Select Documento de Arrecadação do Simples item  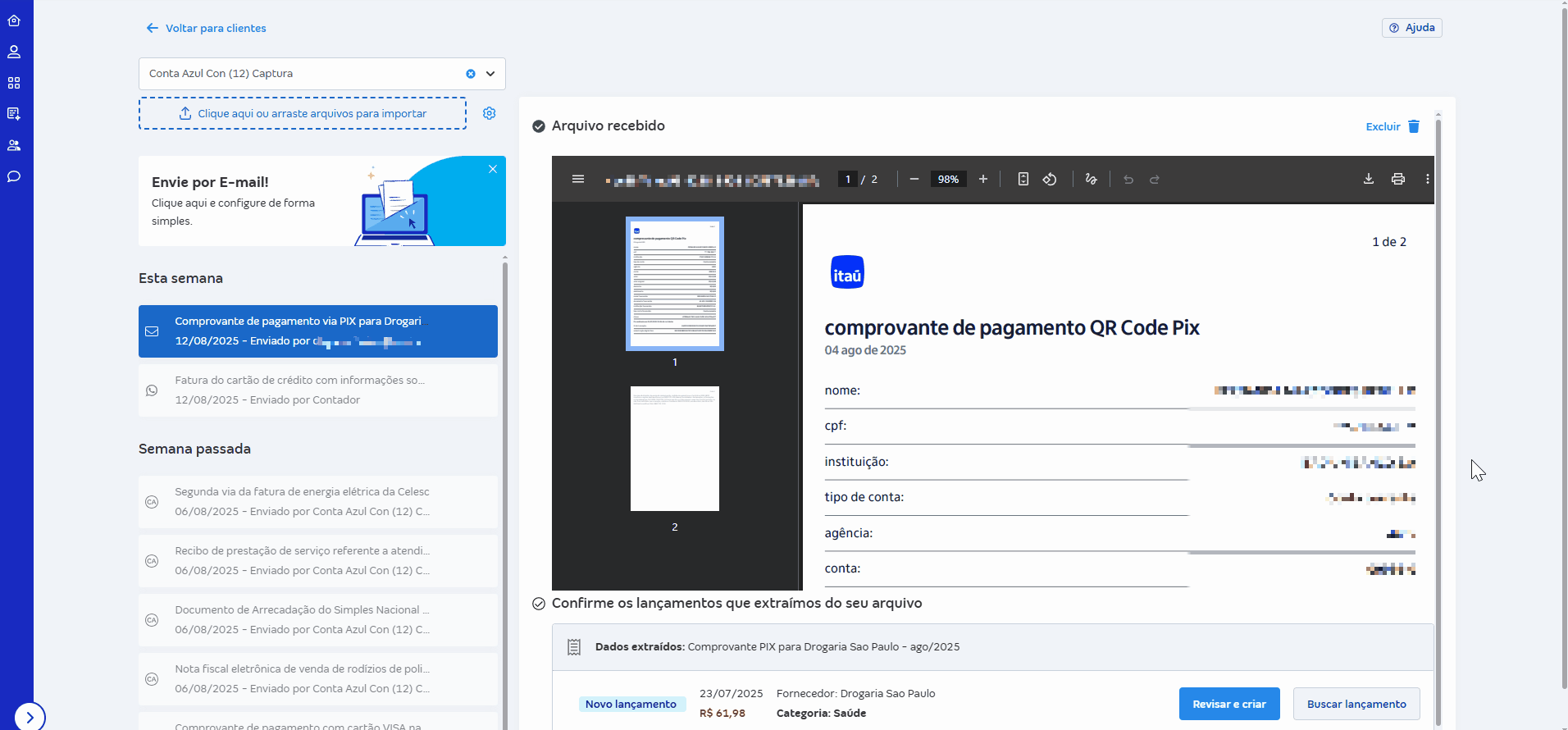pos(318,620)
